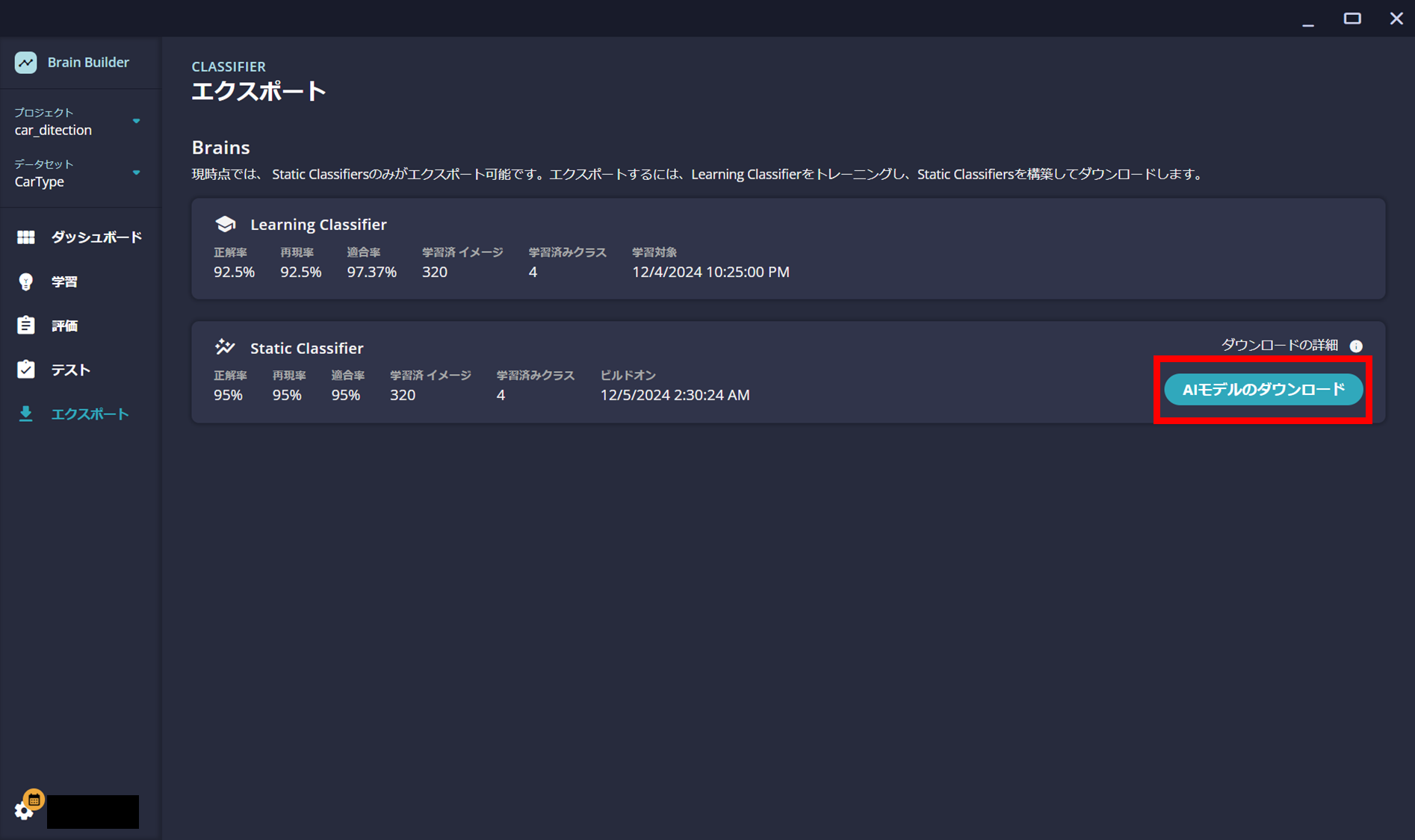1415x840 pixels.
Task: Open the 評価 section
Action: pos(80,326)
